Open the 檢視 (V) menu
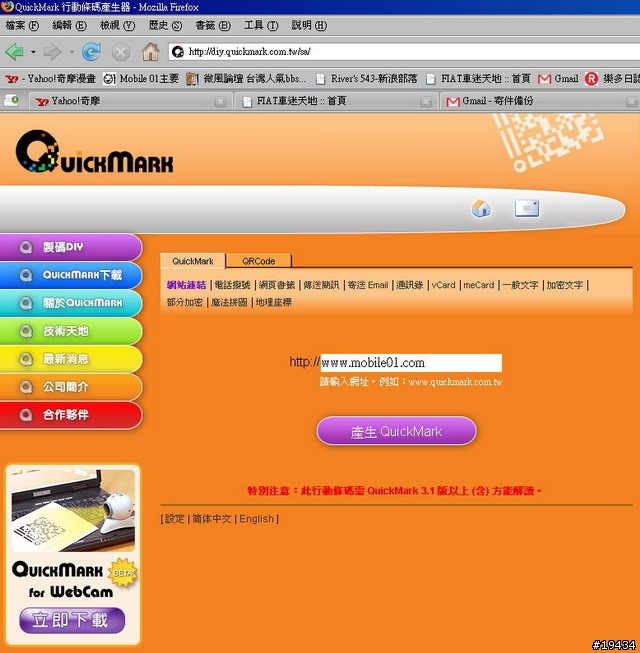 pyautogui.click(x=117, y=25)
